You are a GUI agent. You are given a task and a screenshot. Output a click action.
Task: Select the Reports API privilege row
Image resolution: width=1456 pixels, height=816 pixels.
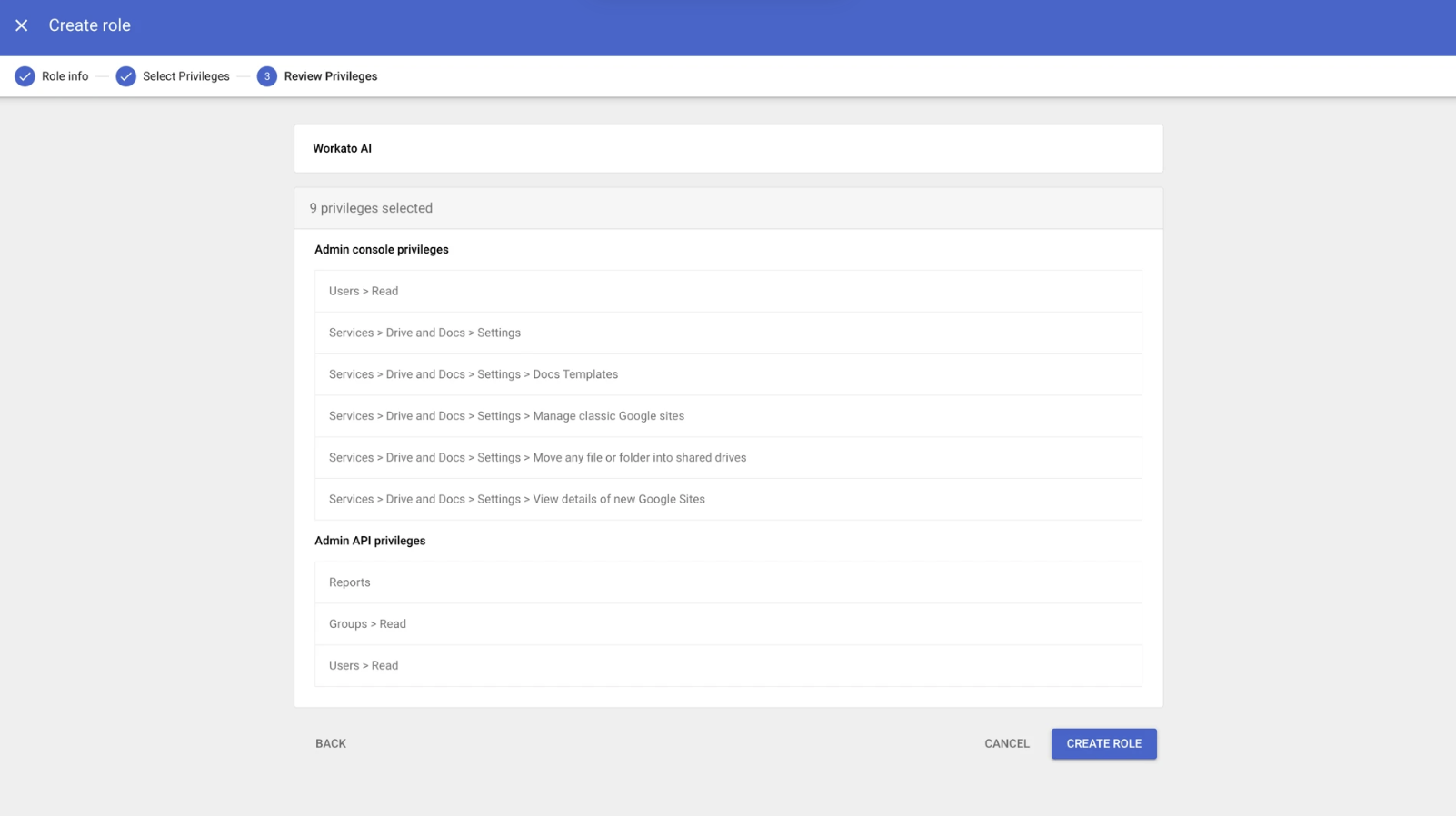tap(728, 582)
